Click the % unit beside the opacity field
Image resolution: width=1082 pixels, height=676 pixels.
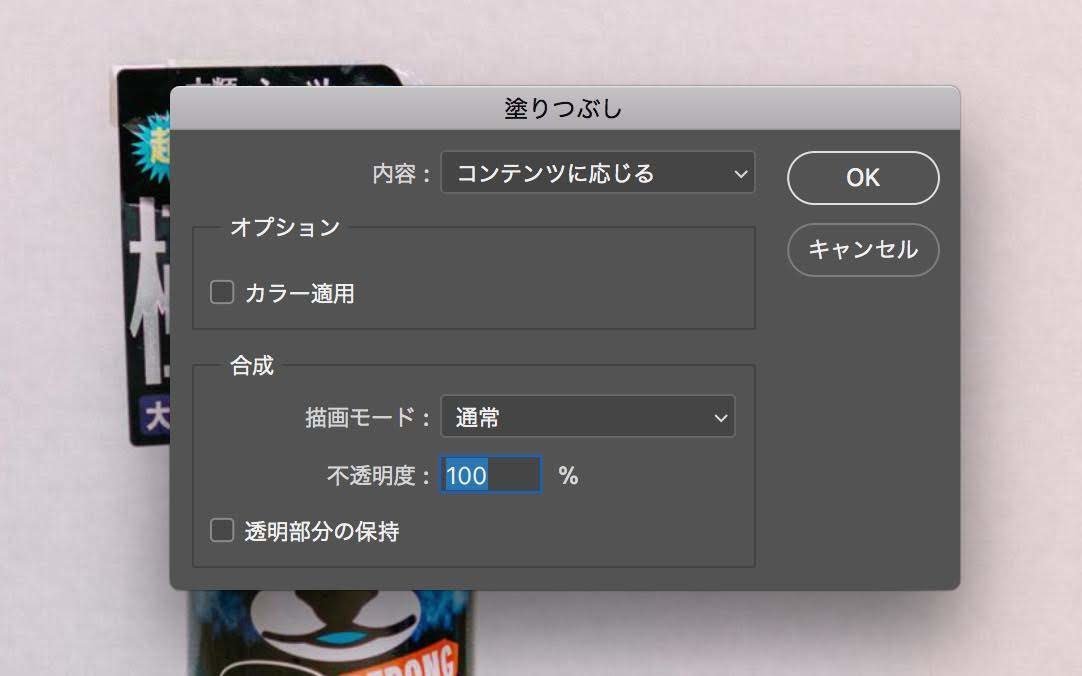tap(569, 475)
